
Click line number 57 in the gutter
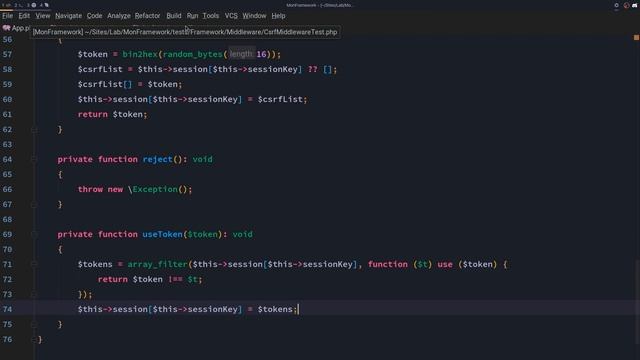7,54
